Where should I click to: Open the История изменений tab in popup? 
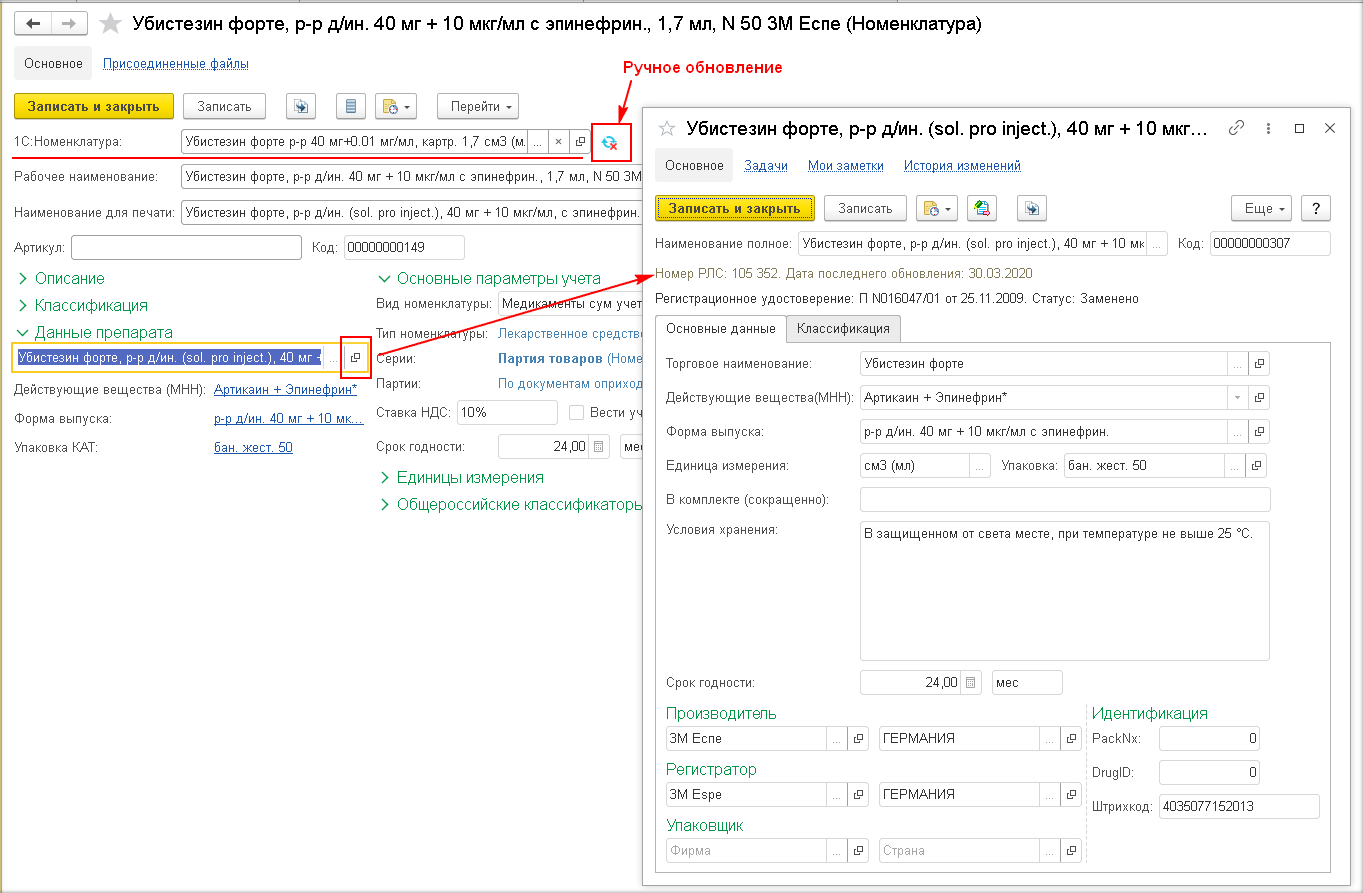coord(962,165)
